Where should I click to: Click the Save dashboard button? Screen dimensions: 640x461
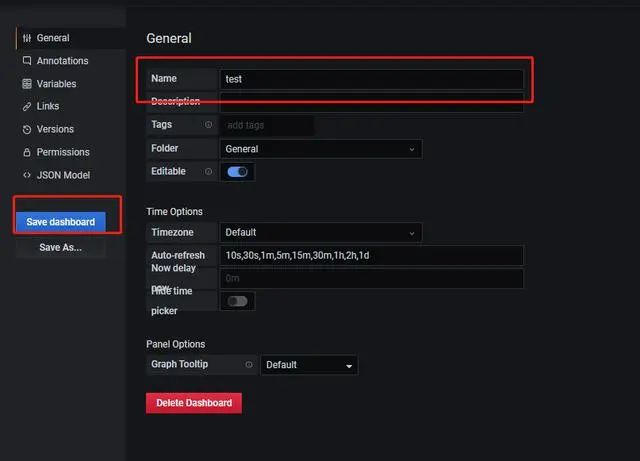click(x=60, y=222)
